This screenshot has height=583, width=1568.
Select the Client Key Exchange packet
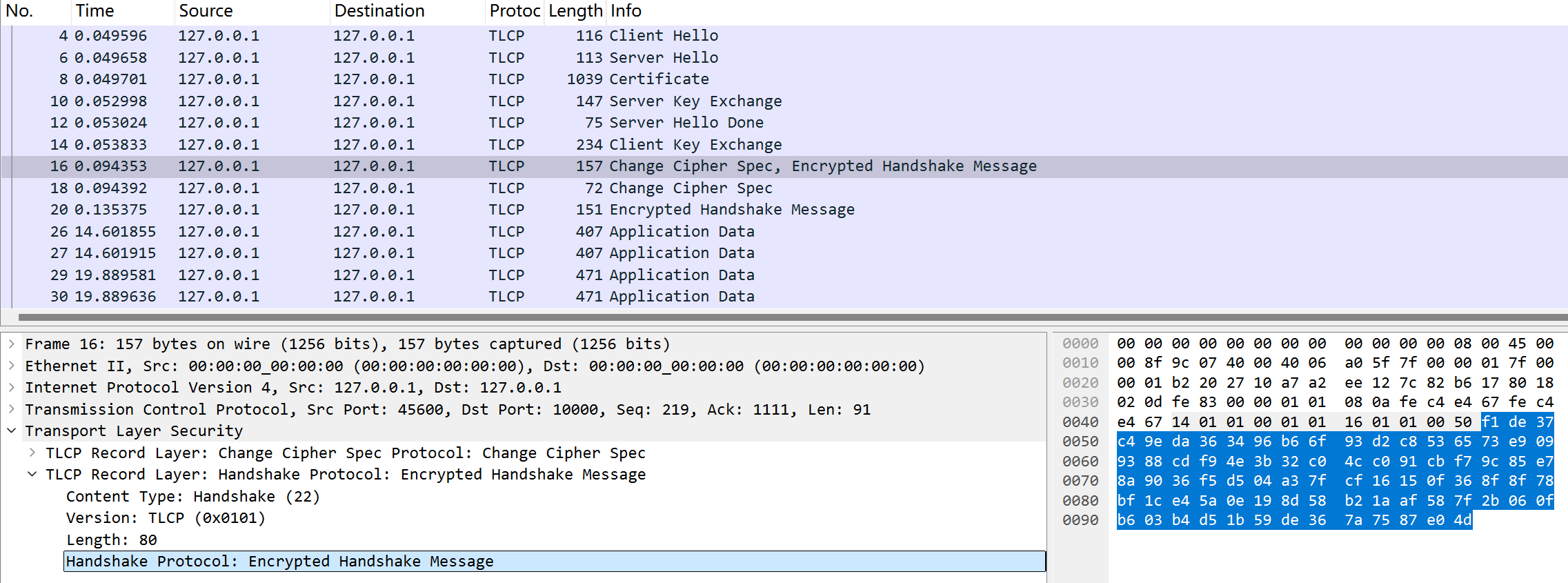784,145
